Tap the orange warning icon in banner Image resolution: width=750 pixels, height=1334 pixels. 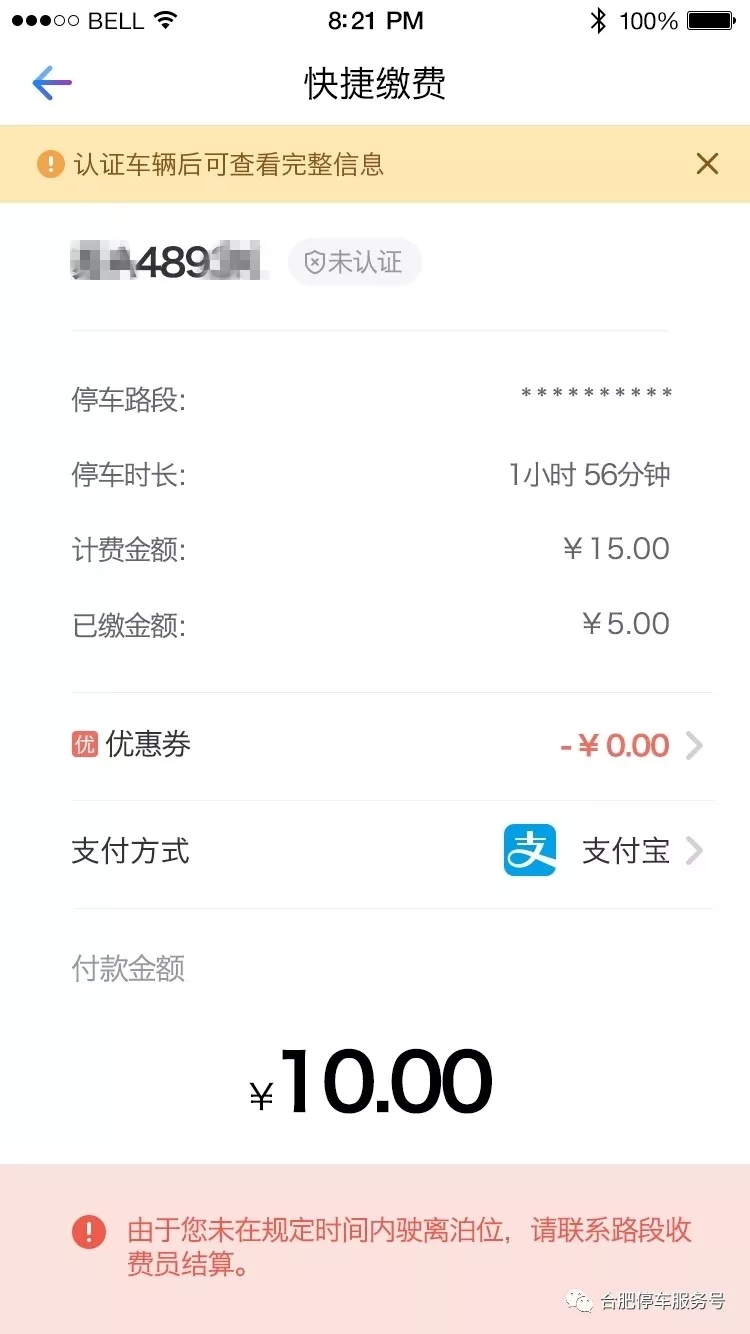[50, 164]
